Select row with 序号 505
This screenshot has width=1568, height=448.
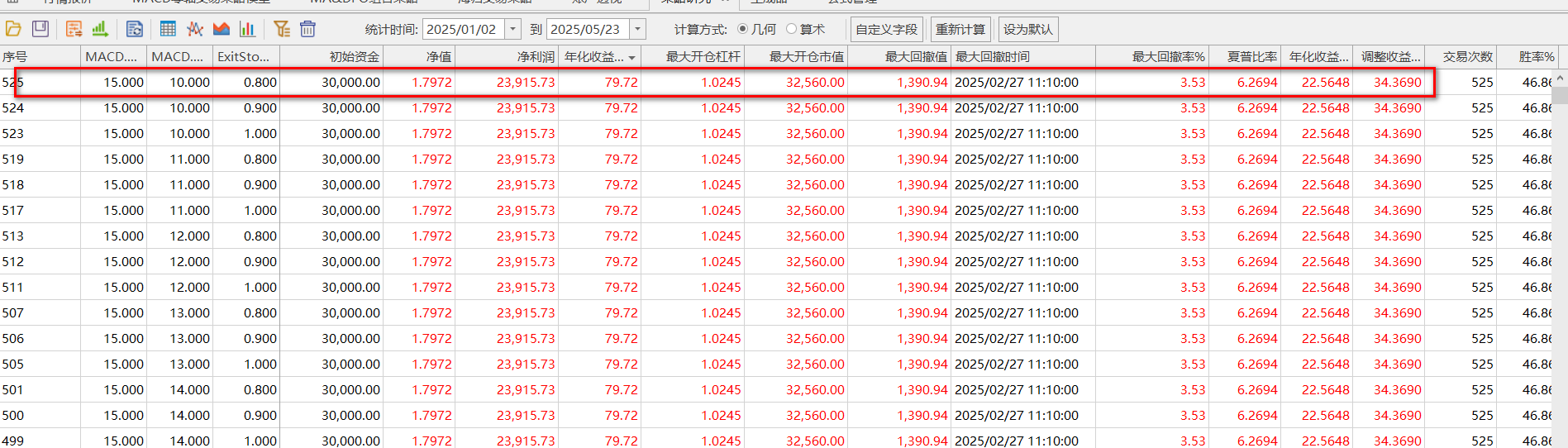coord(776,365)
